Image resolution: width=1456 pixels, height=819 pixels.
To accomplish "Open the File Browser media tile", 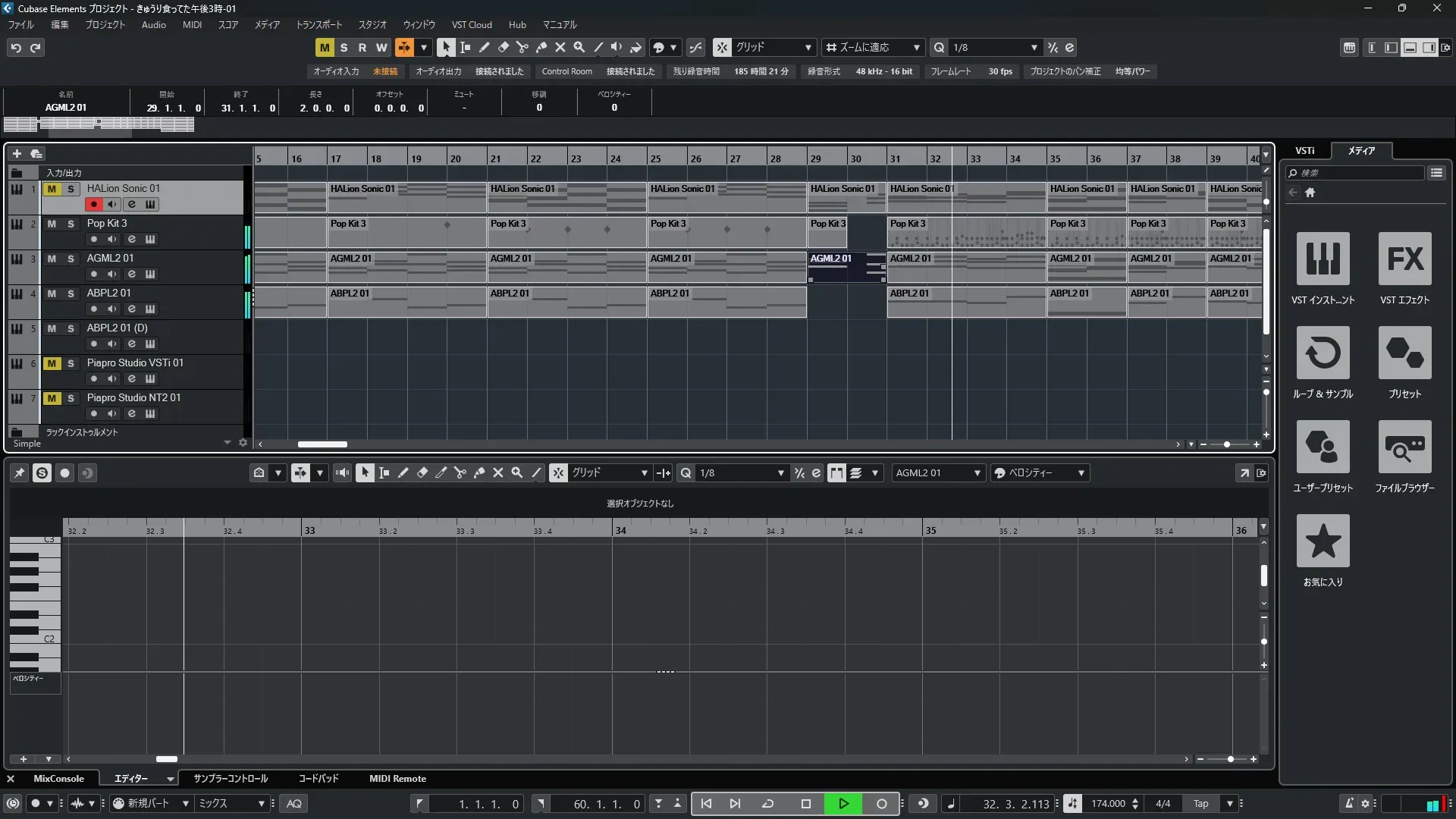I will pyautogui.click(x=1404, y=447).
